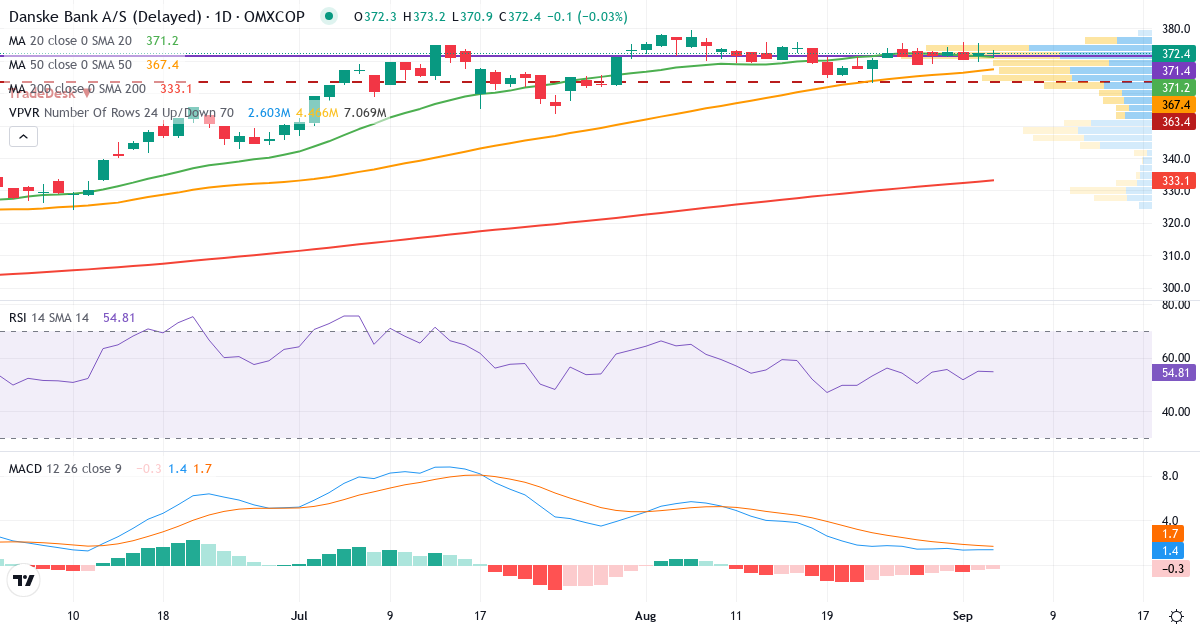Click the green market status dot
The image size is (1200, 630).
(328, 16)
